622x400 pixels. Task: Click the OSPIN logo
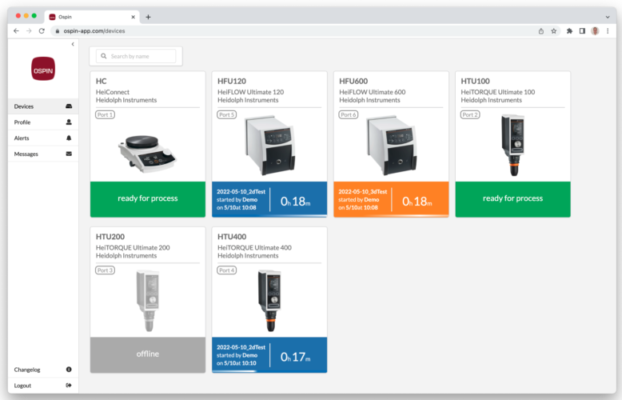coord(43,69)
